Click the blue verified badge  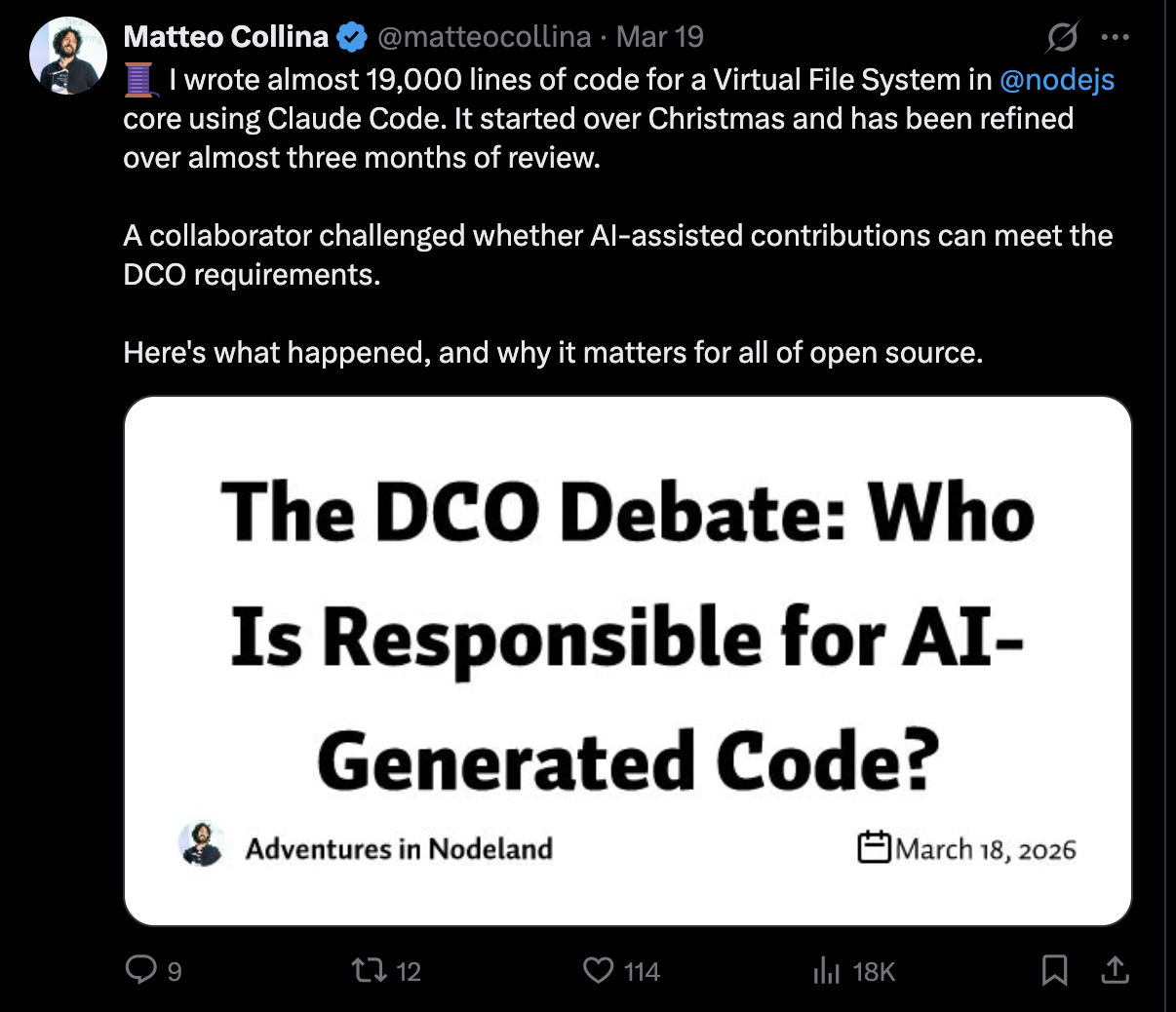(x=351, y=38)
